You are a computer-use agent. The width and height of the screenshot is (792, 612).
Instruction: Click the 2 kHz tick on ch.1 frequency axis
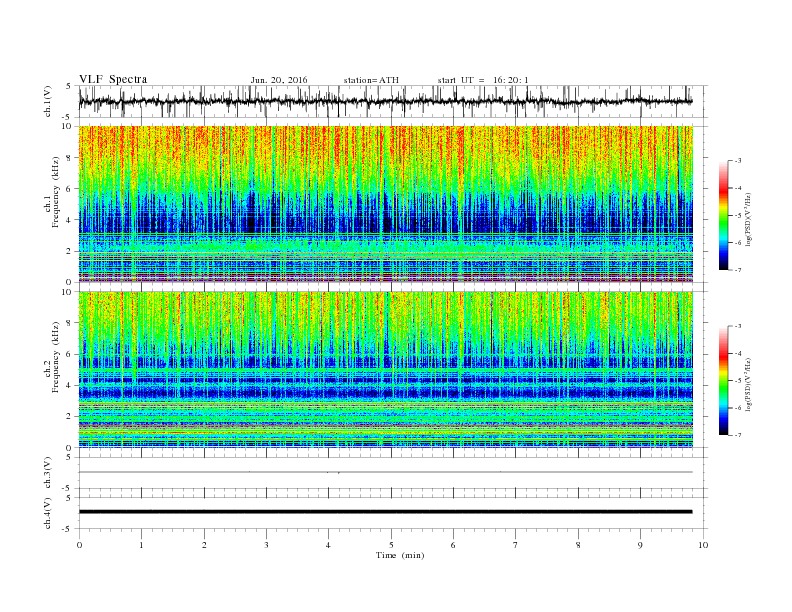tap(70, 251)
